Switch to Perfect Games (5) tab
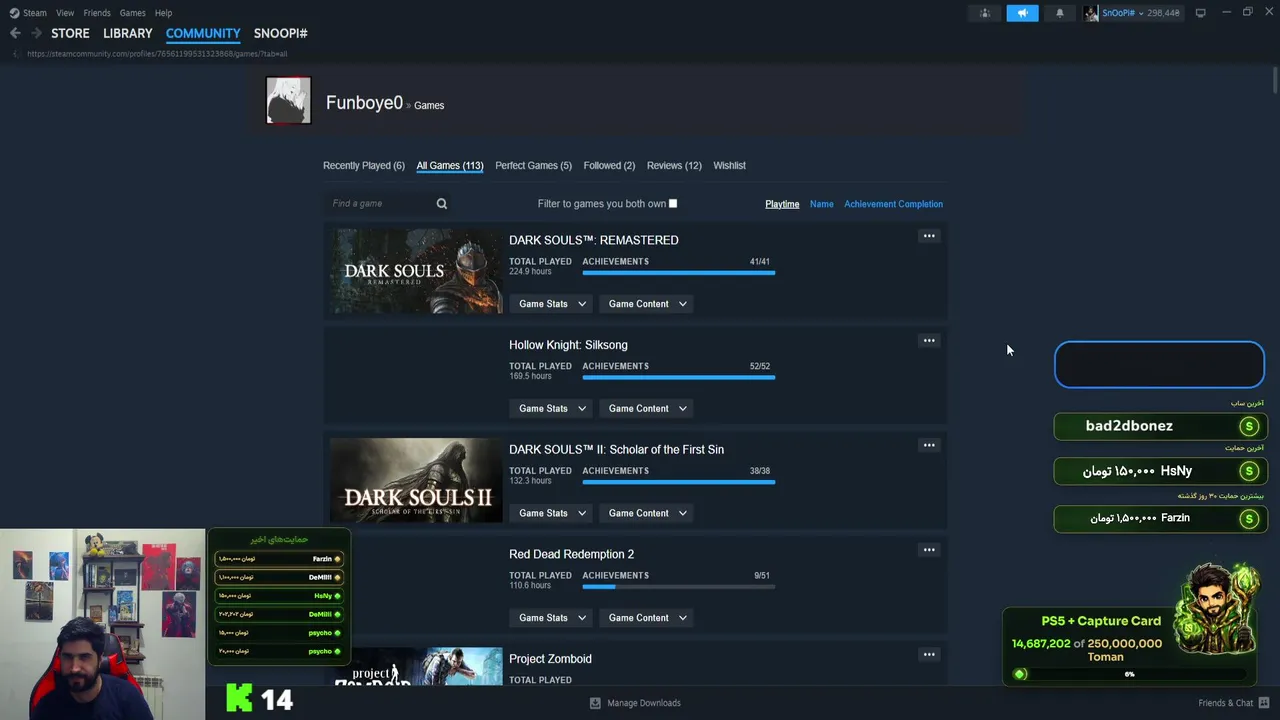The width and height of the screenshot is (1280, 720). pos(534,166)
